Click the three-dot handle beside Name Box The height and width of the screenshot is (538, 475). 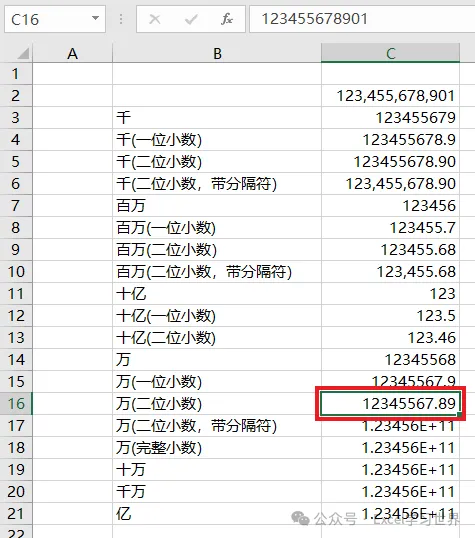click(x=121, y=19)
